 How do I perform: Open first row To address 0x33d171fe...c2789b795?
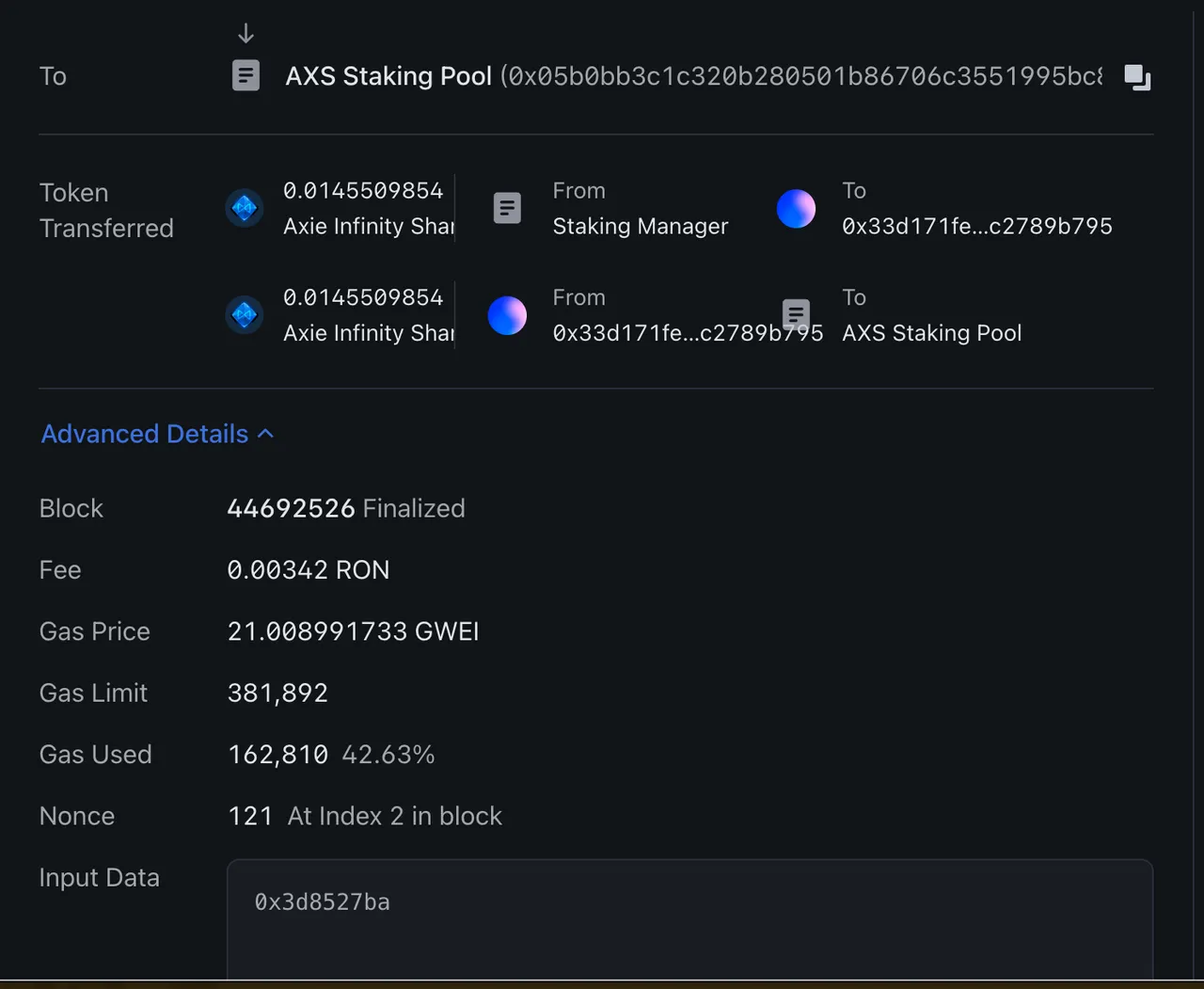(x=976, y=226)
